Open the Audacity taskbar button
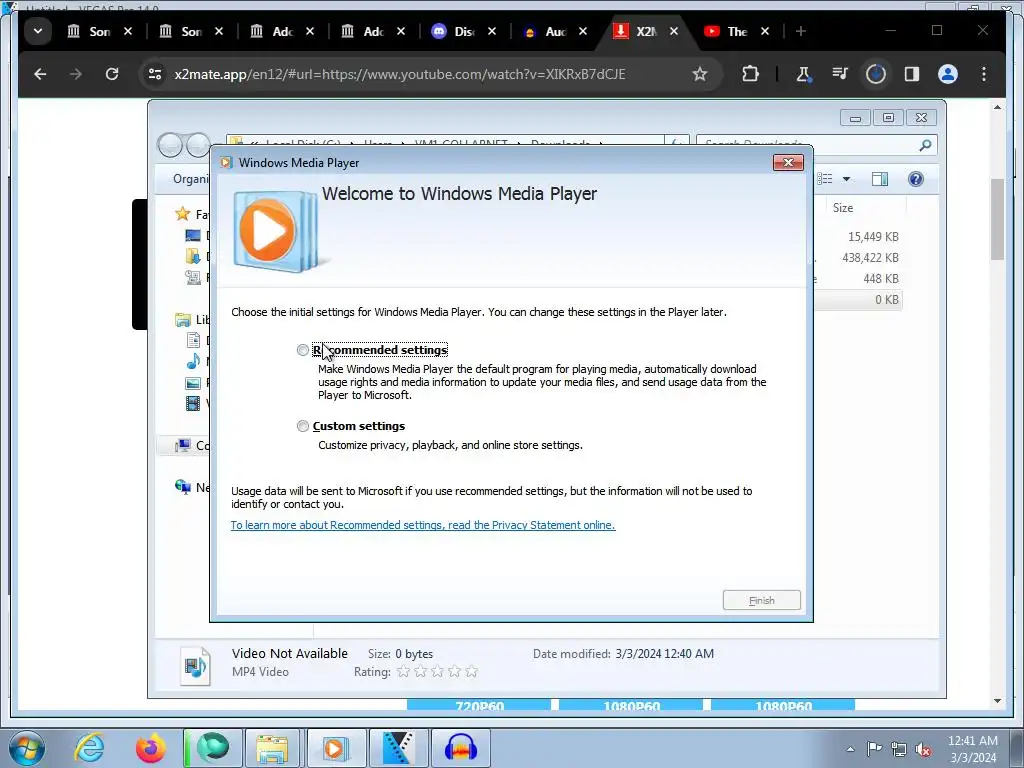Image resolution: width=1024 pixels, height=768 pixels. coord(460,748)
